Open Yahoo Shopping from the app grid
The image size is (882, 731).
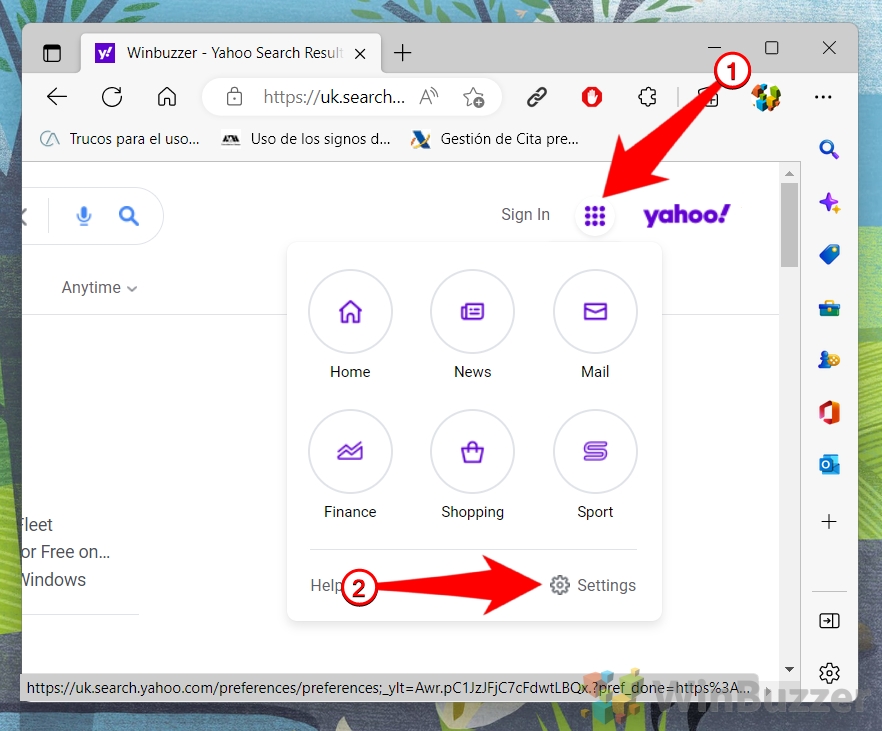(x=472, y=452)
